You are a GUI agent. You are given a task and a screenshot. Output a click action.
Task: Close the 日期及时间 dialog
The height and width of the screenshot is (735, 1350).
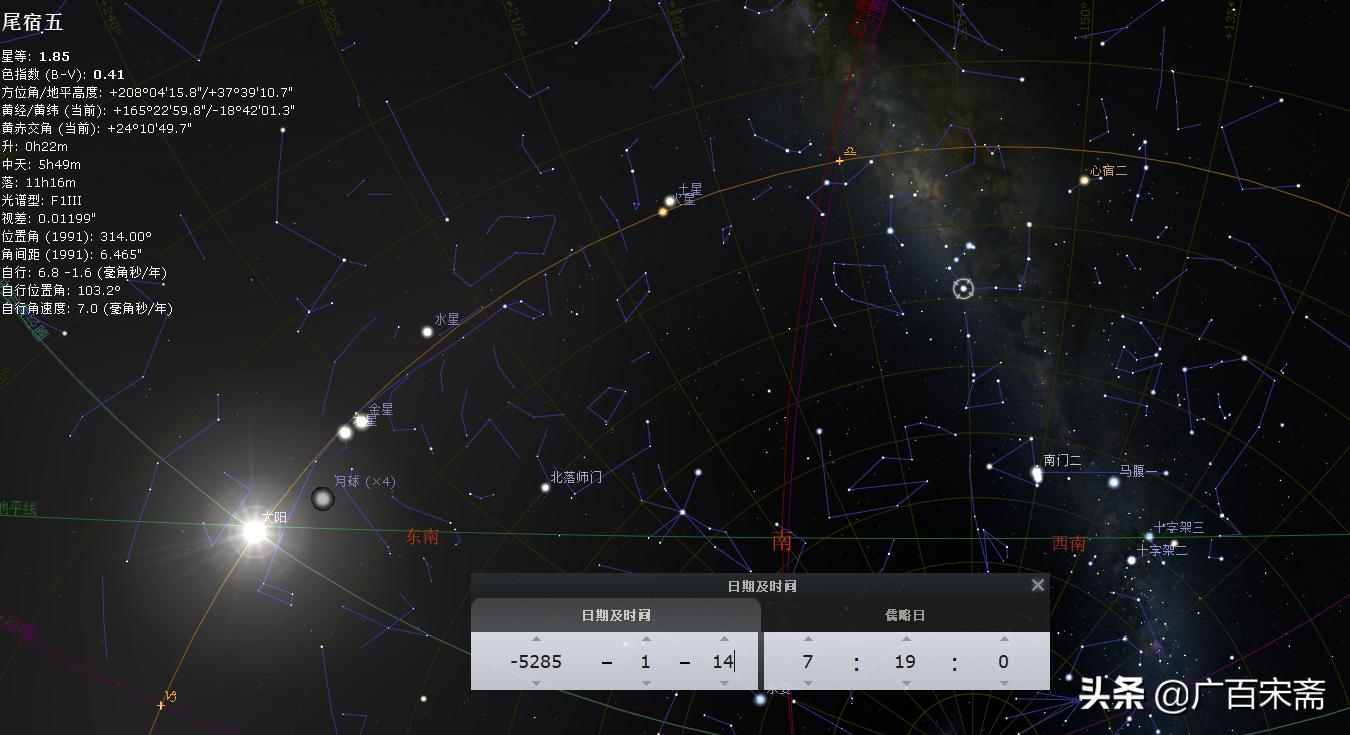click(1038, 585)
